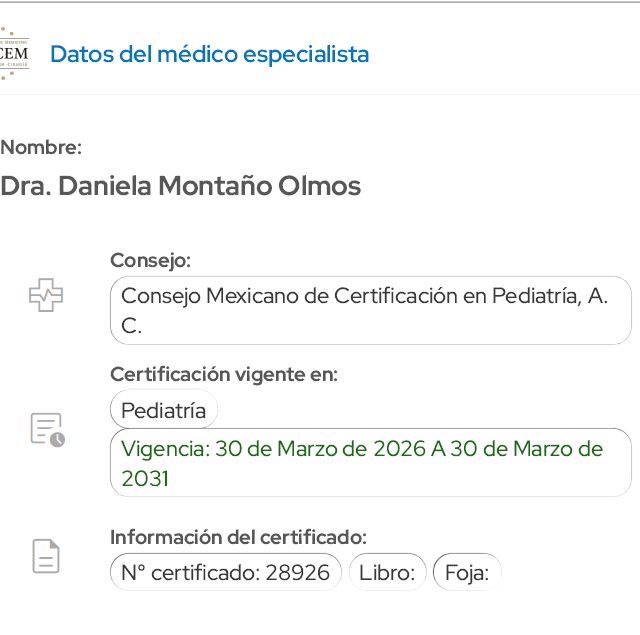Click the 'Libro:' chip
Viewport: 640px width, 635px height.
(x=387, y=572)
